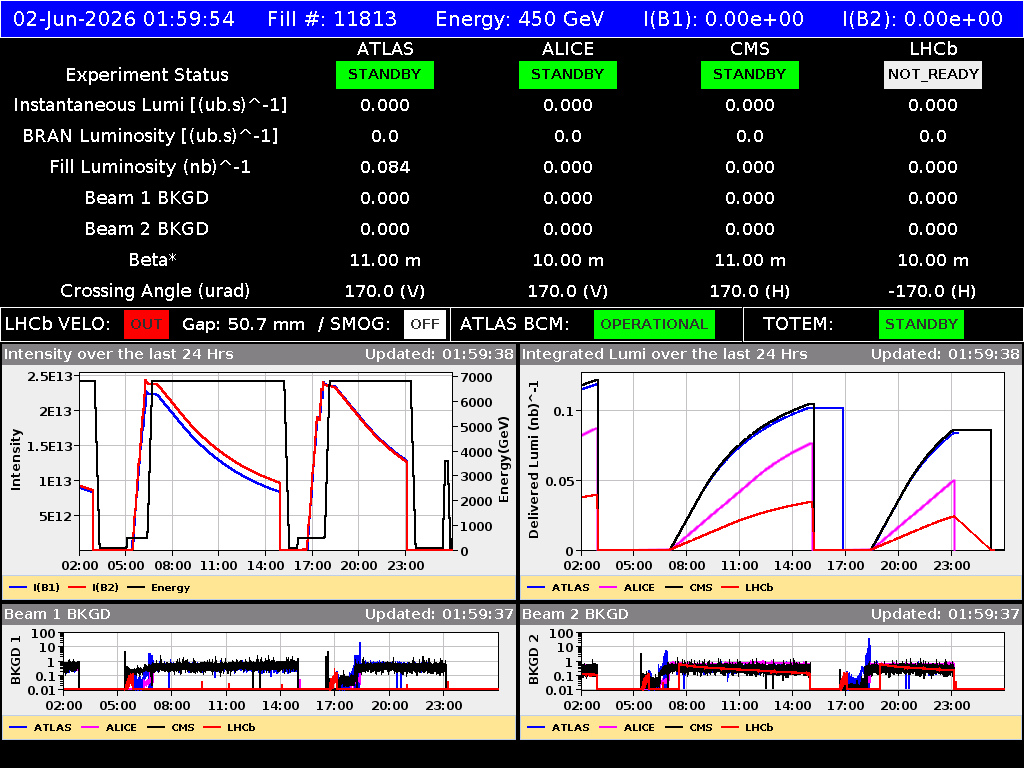Click the 7000 tick on energy axis
The height and width of the screenshot is (768, 1024).
point(476,377)
